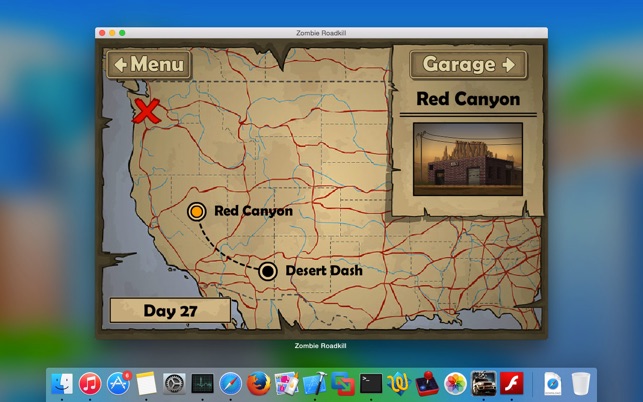
Task: Select the Desert Dash map marker
Action: click(x=268, y=271)
